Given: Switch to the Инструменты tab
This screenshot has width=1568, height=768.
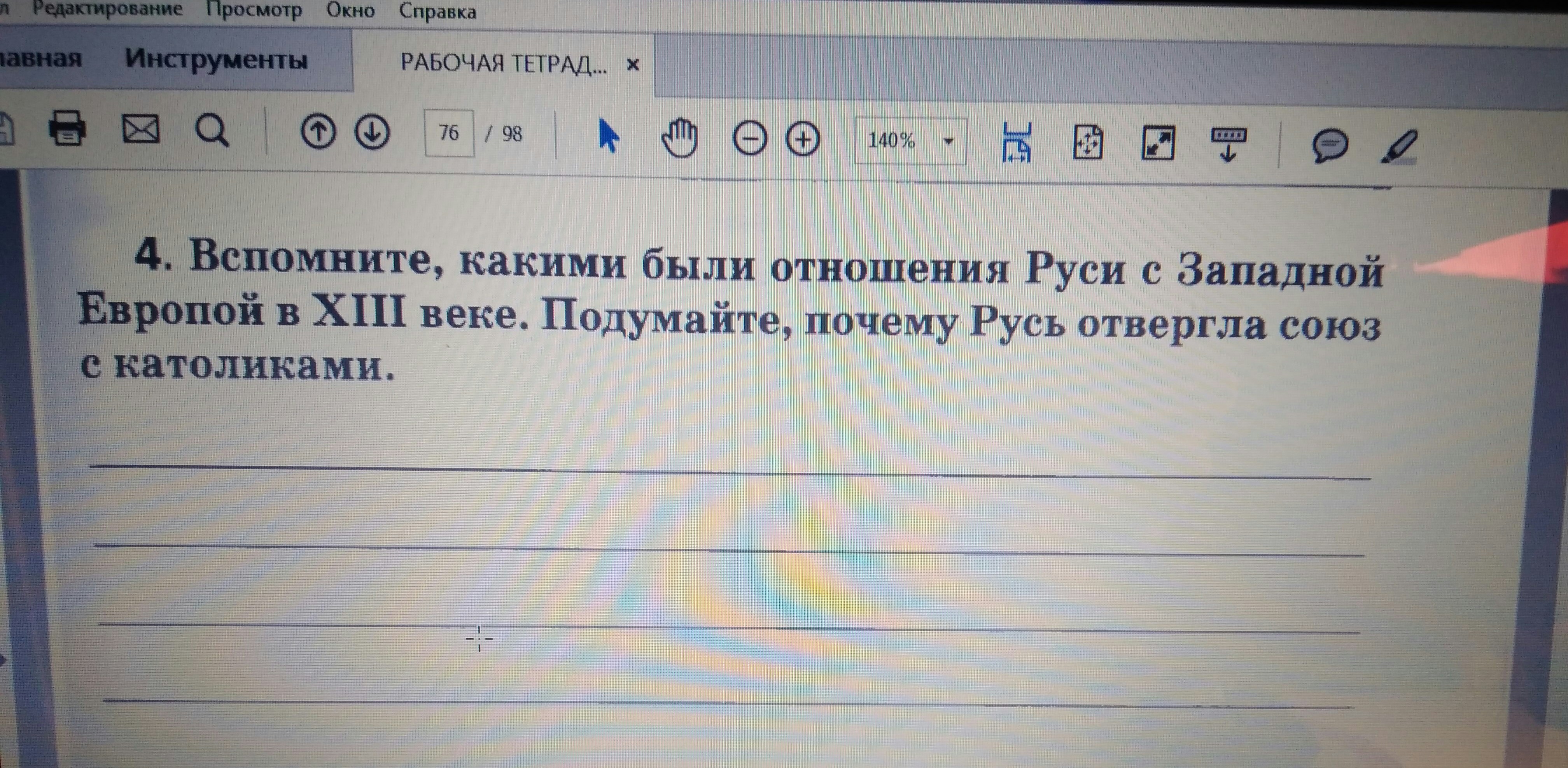Looking at the screenshot, I should (216, 60).
